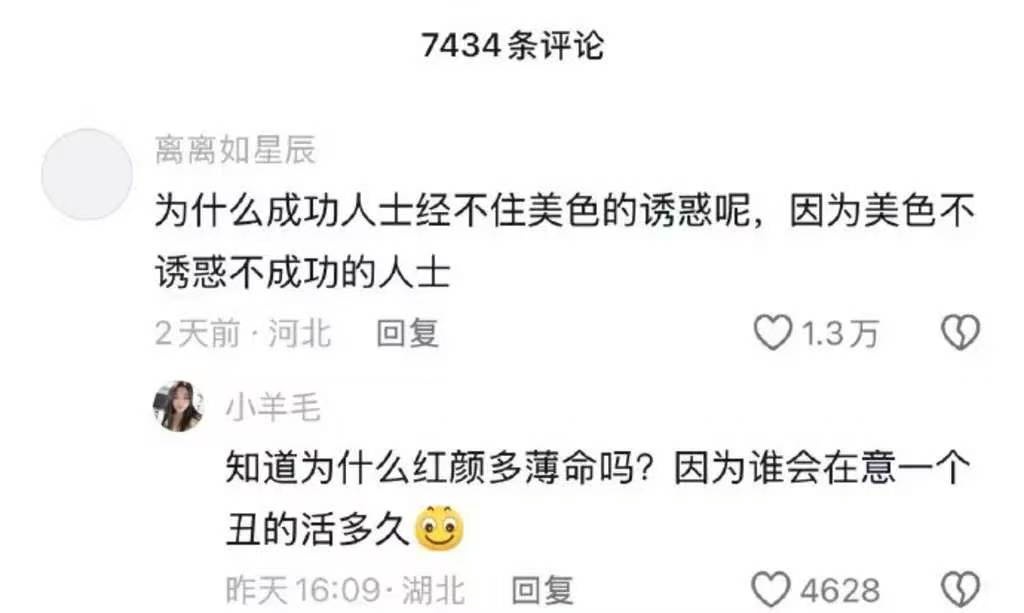Tap the 7434条评论 header
The width and height of the screenshot is (1024, 613).
pos(513,46)
